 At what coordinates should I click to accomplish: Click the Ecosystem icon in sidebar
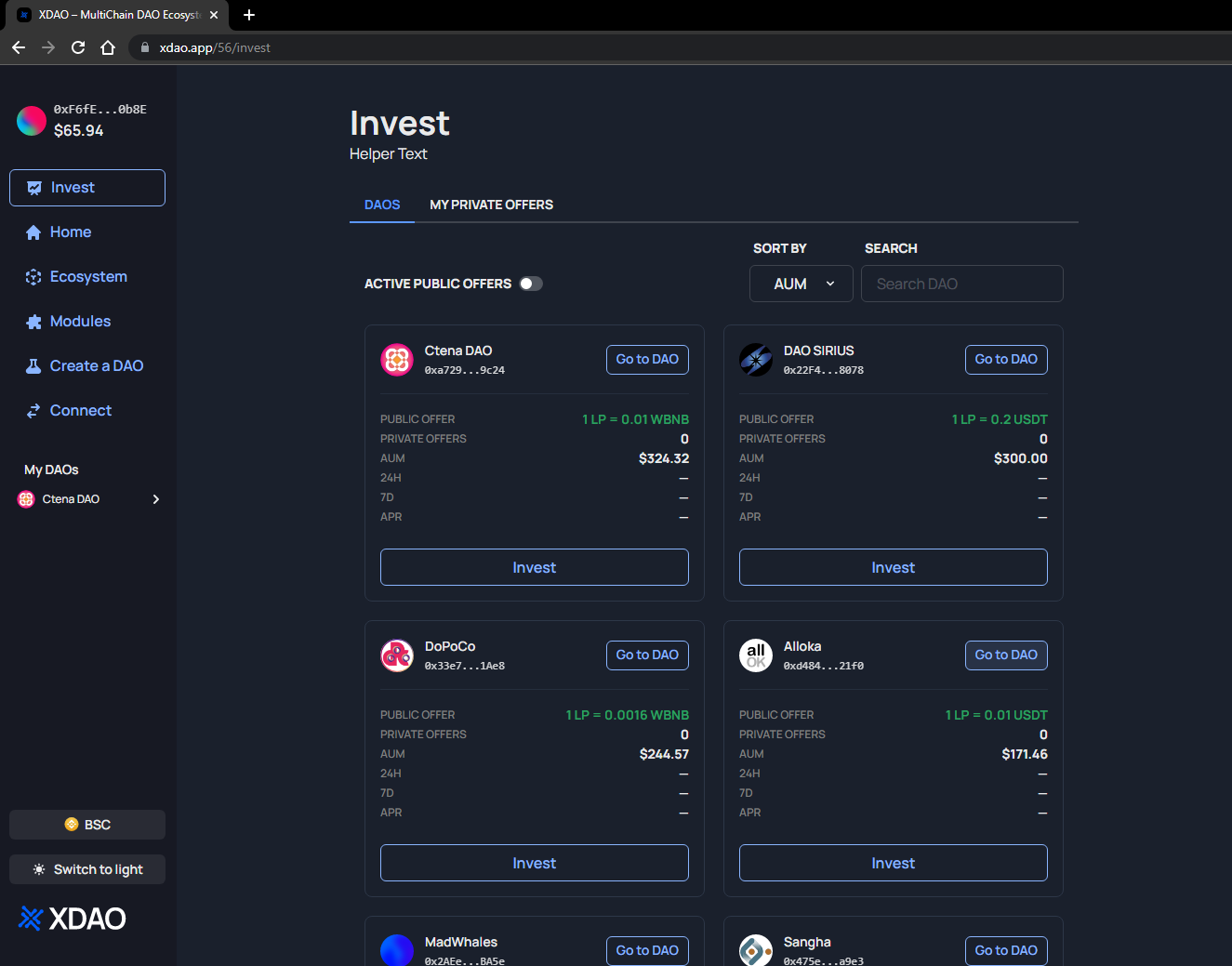tap(33, 277)
